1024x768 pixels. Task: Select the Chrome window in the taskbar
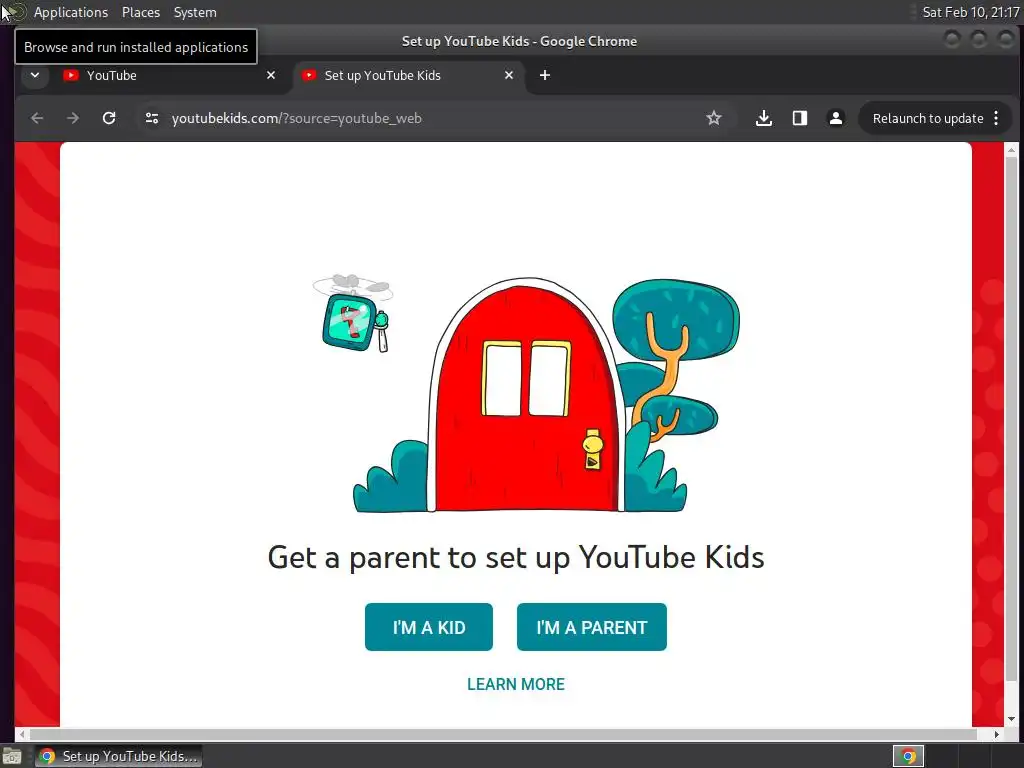coord(118,756)
